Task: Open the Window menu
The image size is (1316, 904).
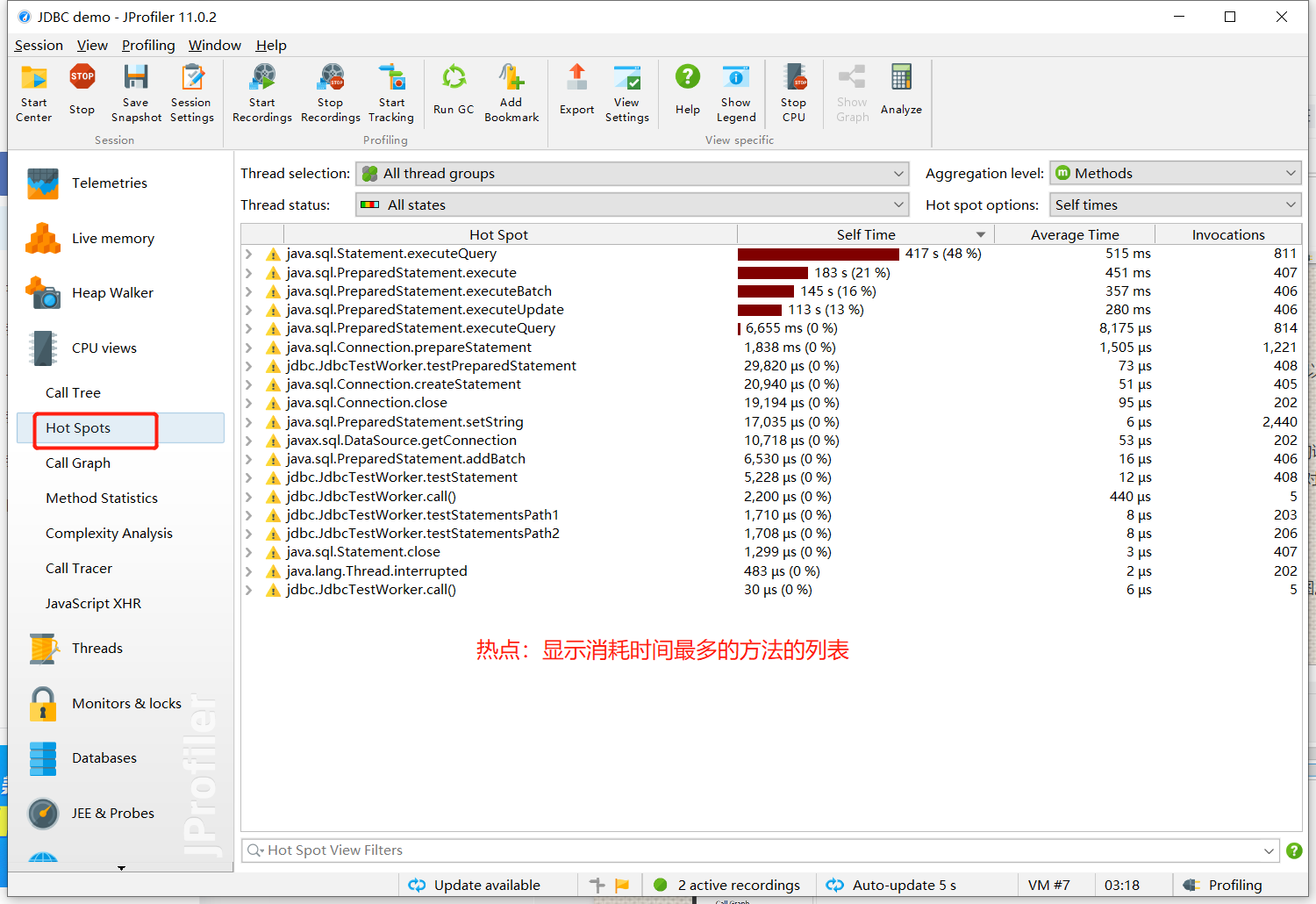Action: 214,45
